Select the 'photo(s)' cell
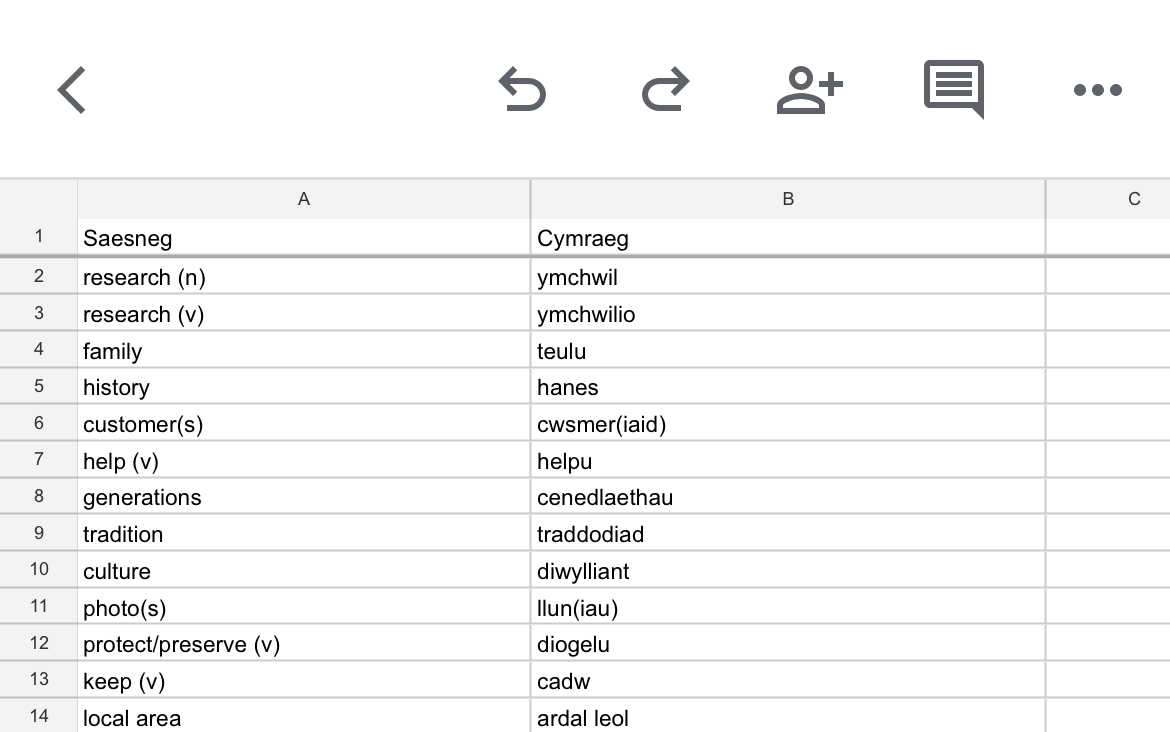The image size is (1170, 732). click(304, 606)
